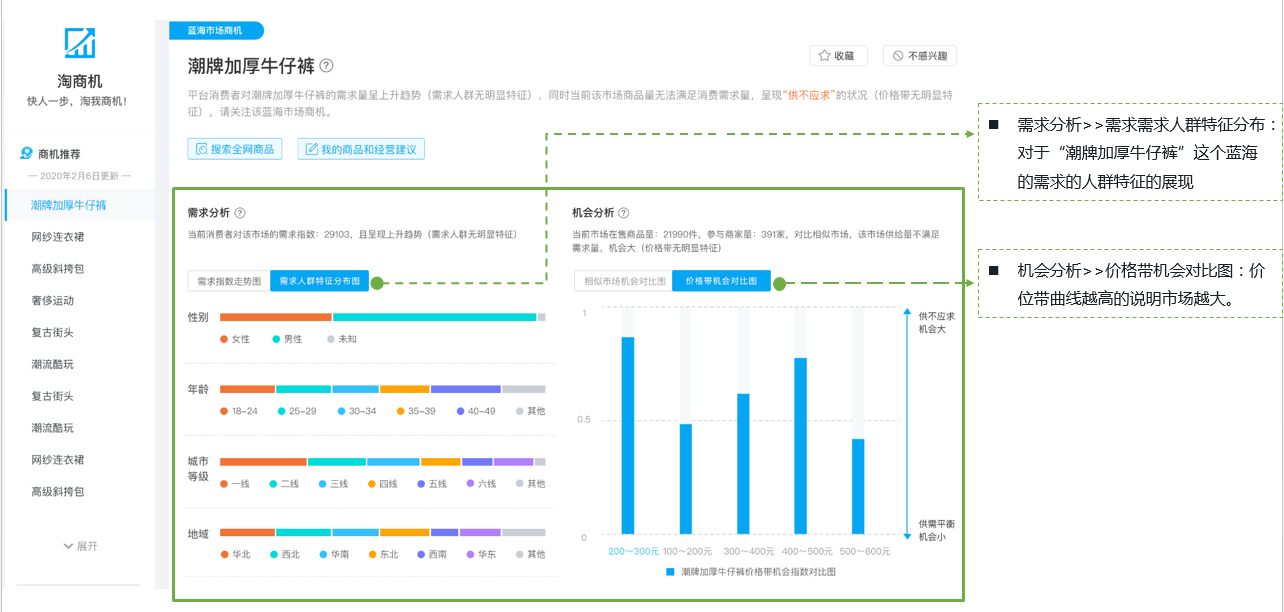Select 高级斜挎包 in the sidebar
This screenshot has width=1284, height=612.
[58, 268]
